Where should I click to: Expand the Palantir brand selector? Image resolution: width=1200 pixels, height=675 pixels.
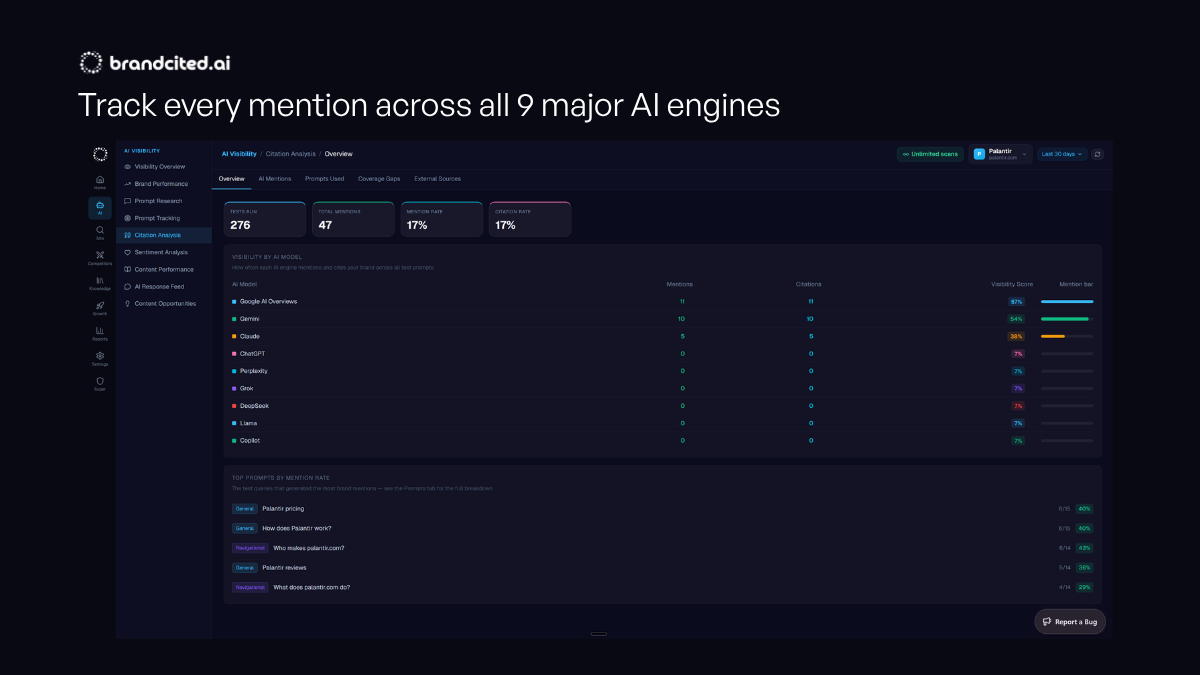click(1000, 154)
